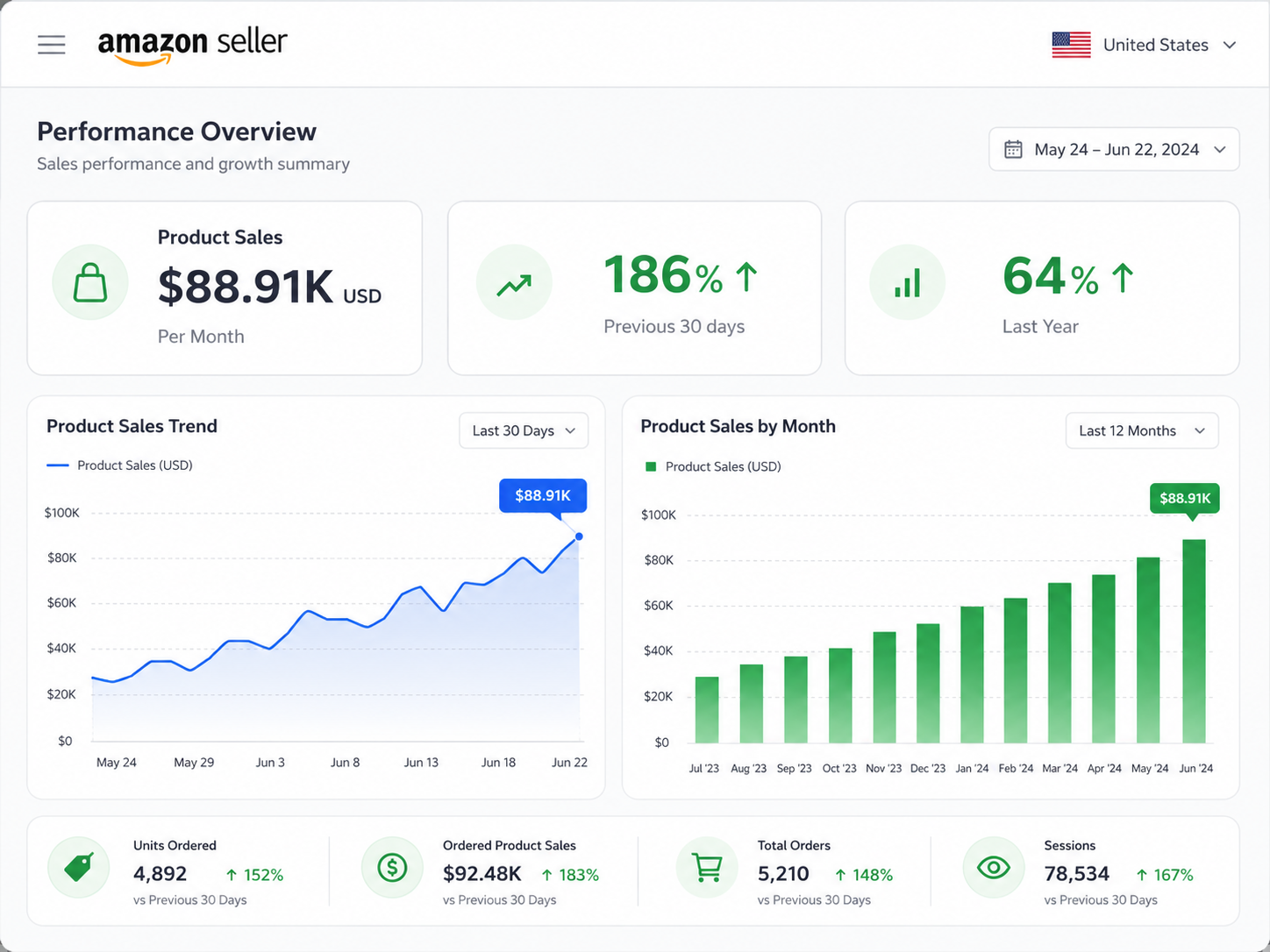Click the Jul '23 bar
Viewport: 1270px width, 952px height.
(707, 709)
